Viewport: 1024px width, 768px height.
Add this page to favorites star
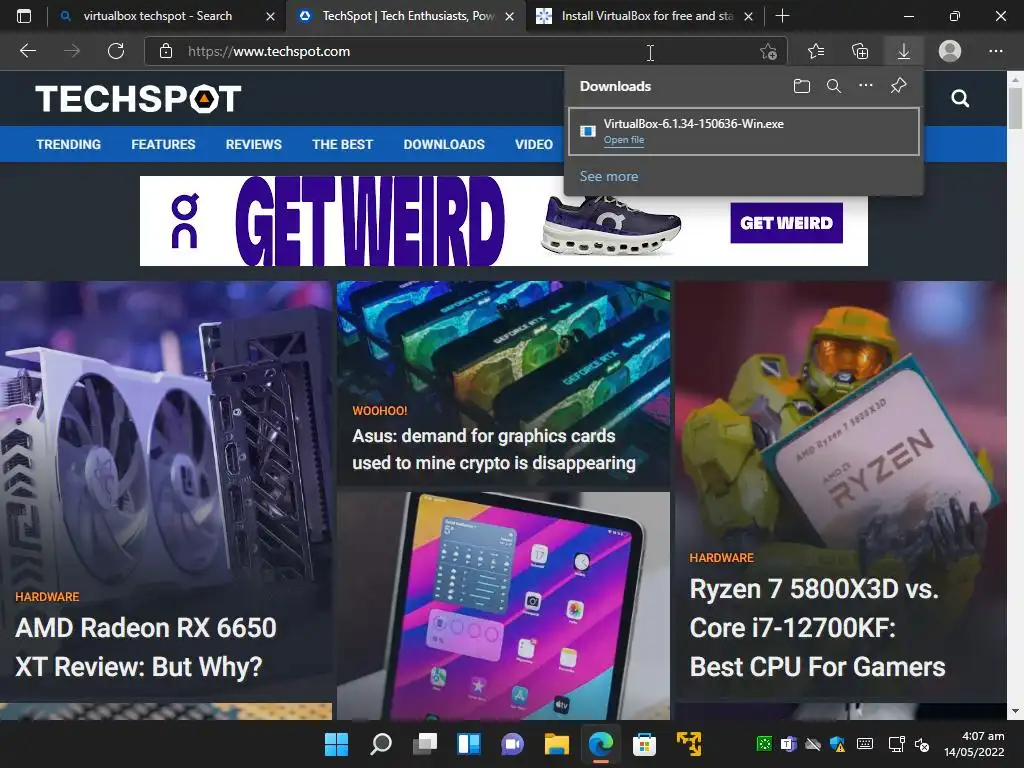click(769, 51)
